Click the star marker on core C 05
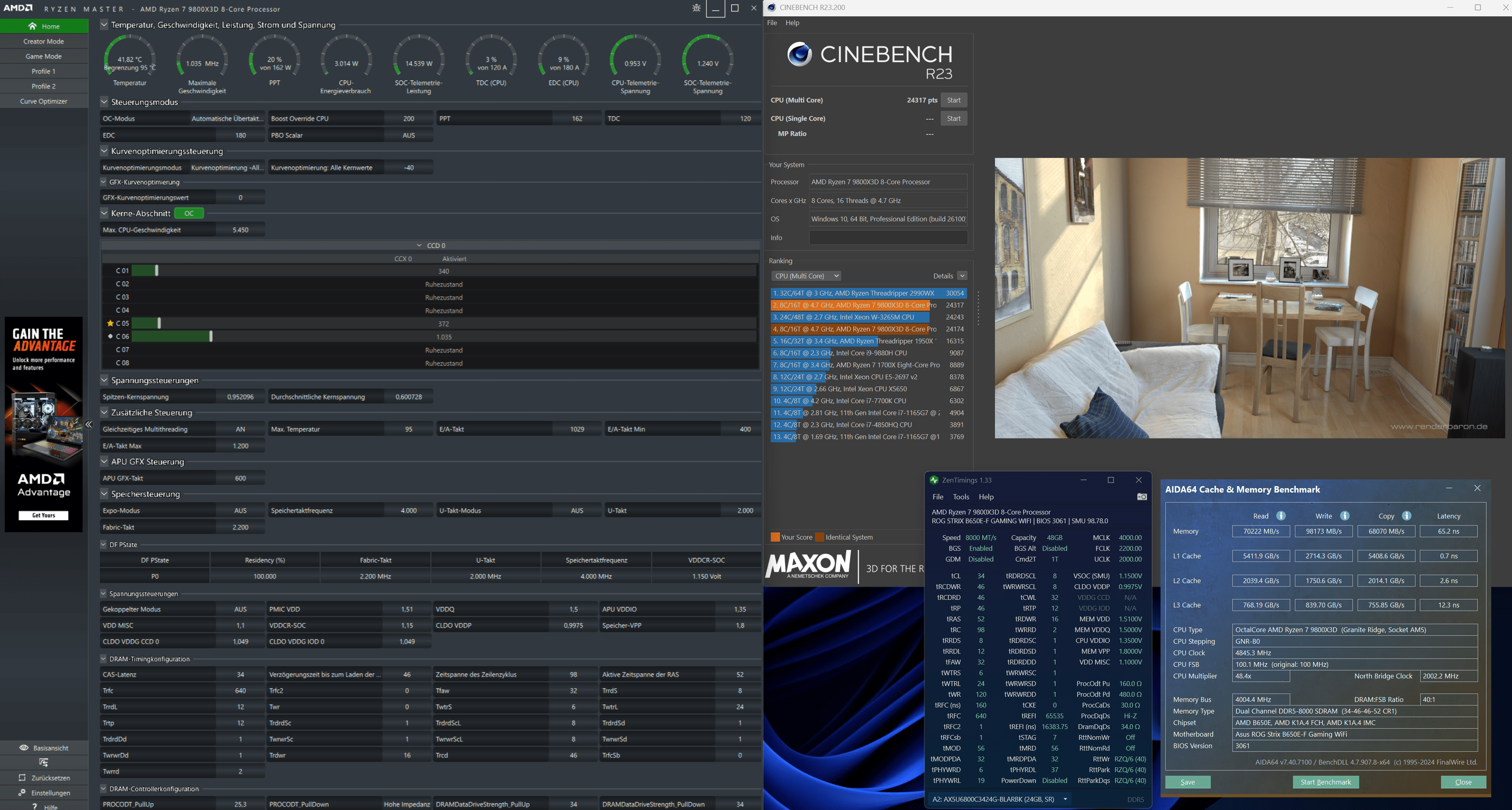The image size is (1512, 810). point(110,323)
